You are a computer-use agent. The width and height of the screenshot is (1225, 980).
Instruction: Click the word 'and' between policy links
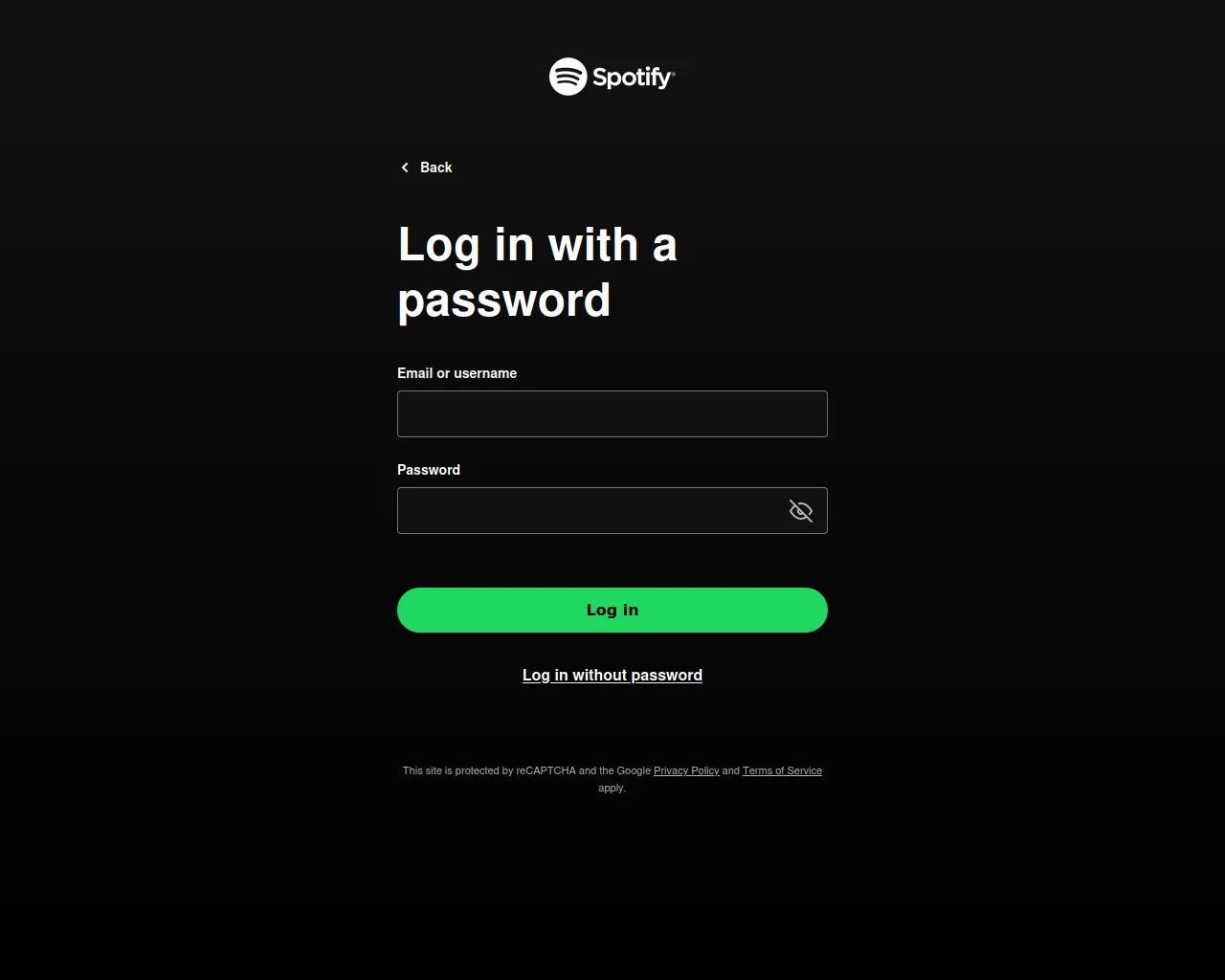click(x=731, y=770)
